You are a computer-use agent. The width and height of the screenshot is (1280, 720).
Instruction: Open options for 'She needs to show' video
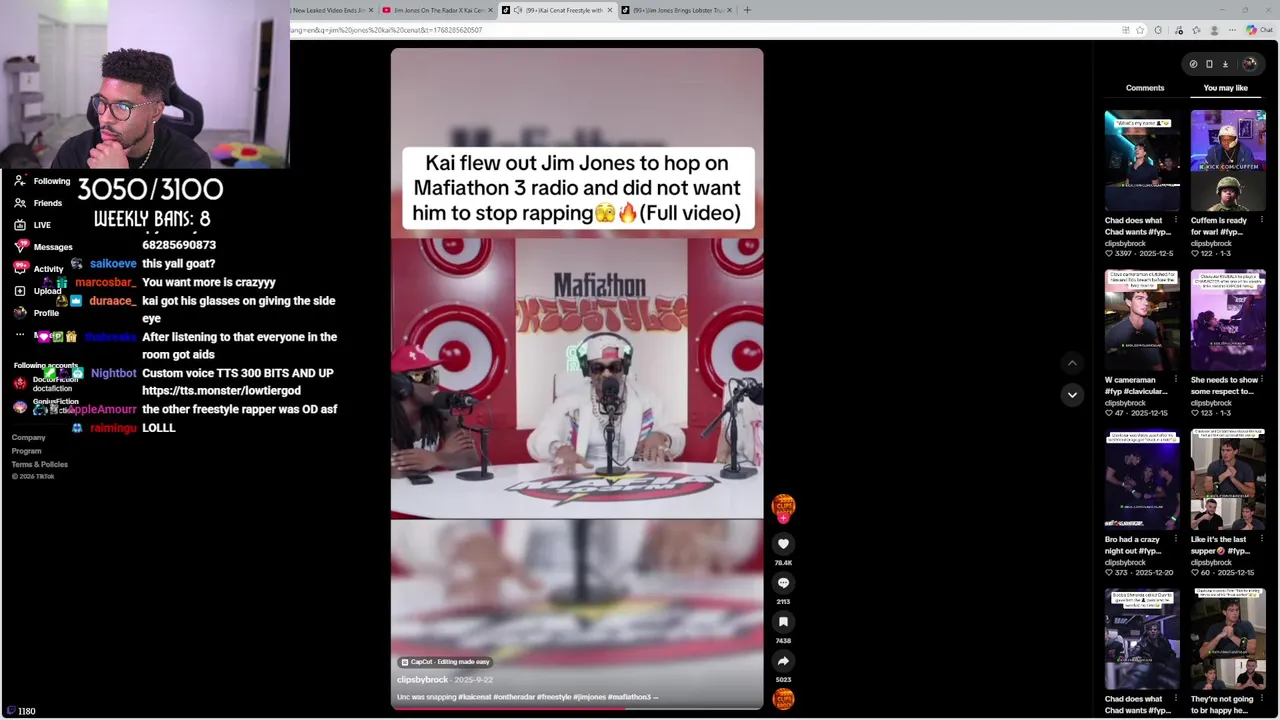[1261, 380]
